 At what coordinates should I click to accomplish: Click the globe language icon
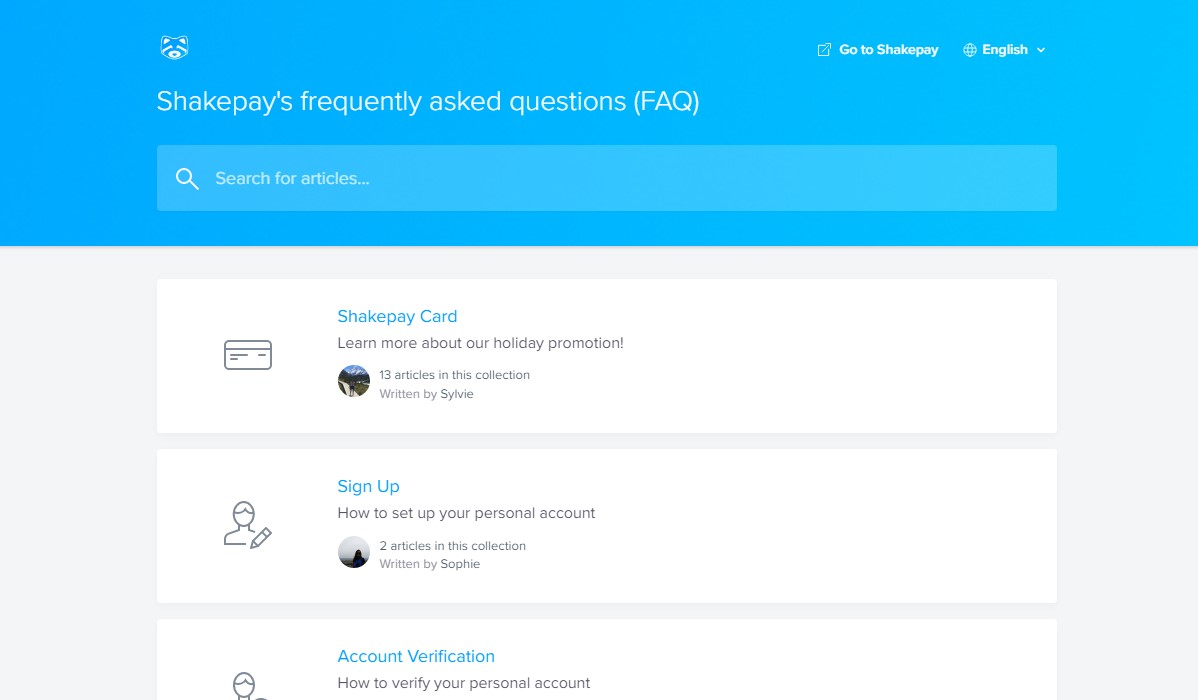click(970, 50)
